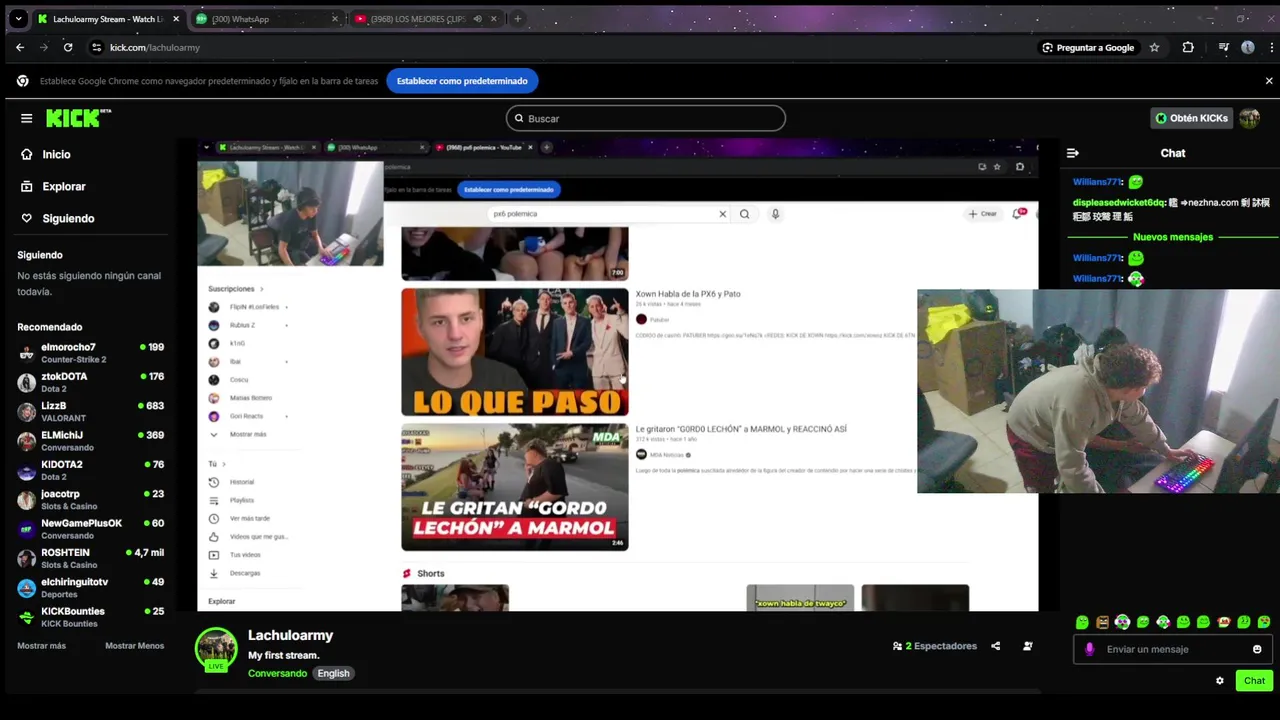Switch to WhatsApp browser tab
The width and height of the screenshot is (1280, 720).
[x=265, y=19]
